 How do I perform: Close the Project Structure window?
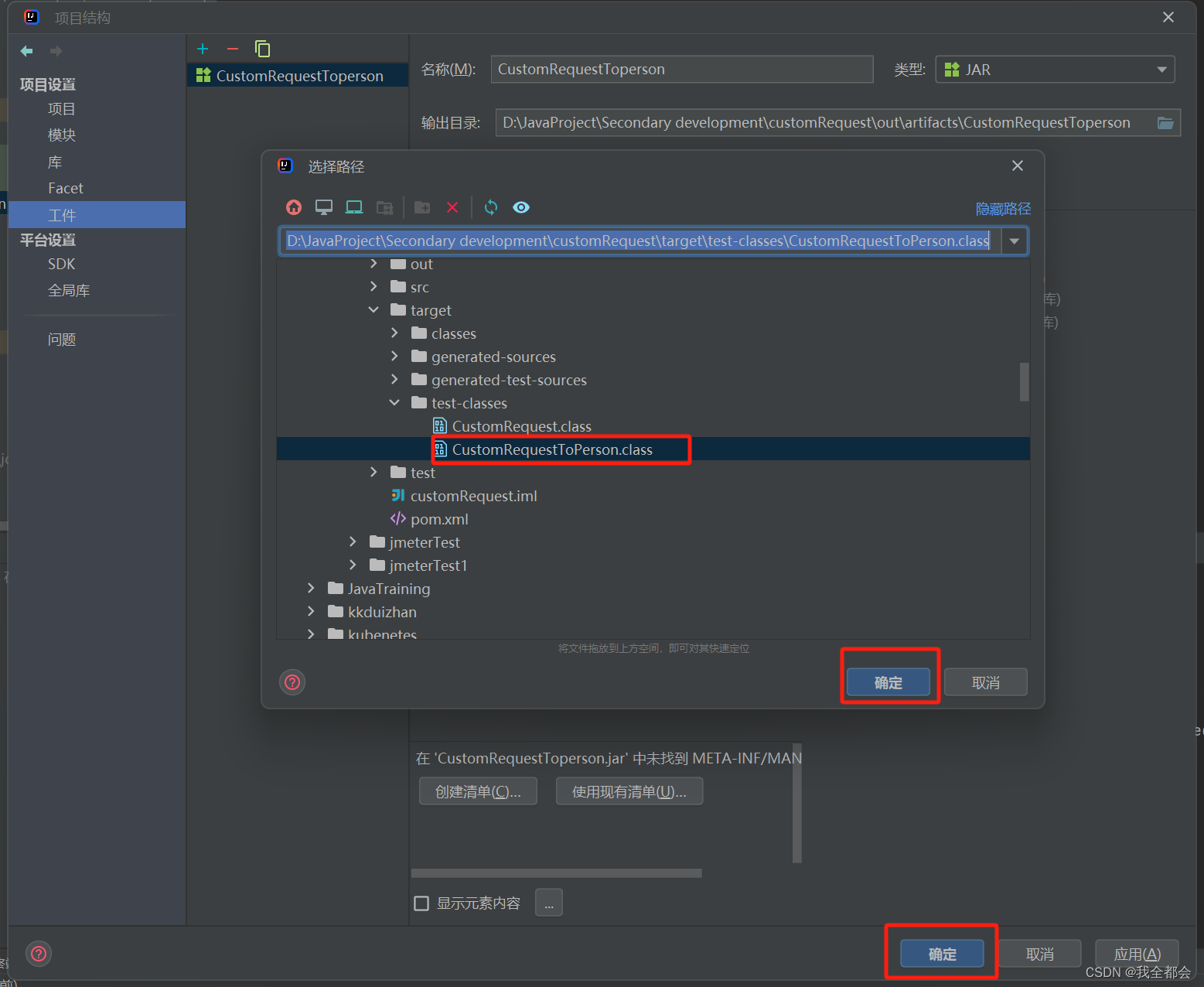pos(1168,17)
